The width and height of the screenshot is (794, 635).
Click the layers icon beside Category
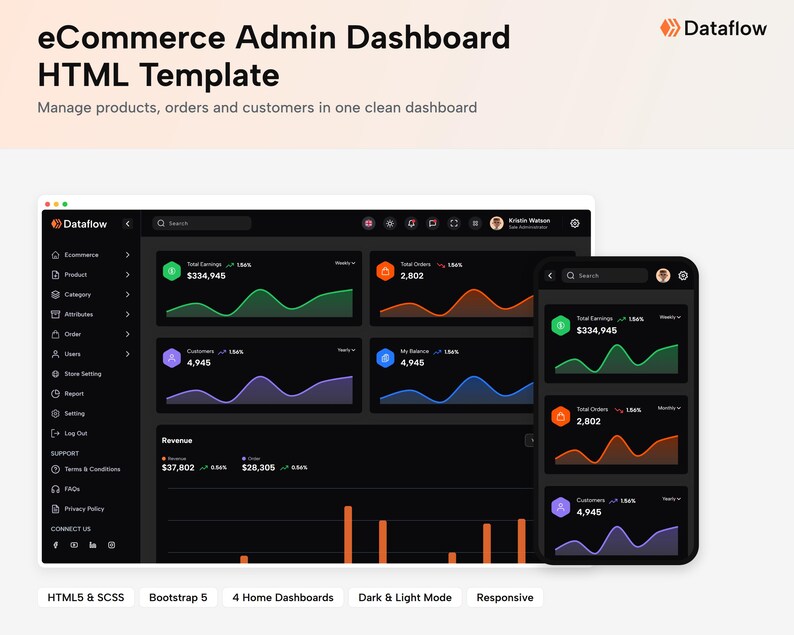point(56,294)
